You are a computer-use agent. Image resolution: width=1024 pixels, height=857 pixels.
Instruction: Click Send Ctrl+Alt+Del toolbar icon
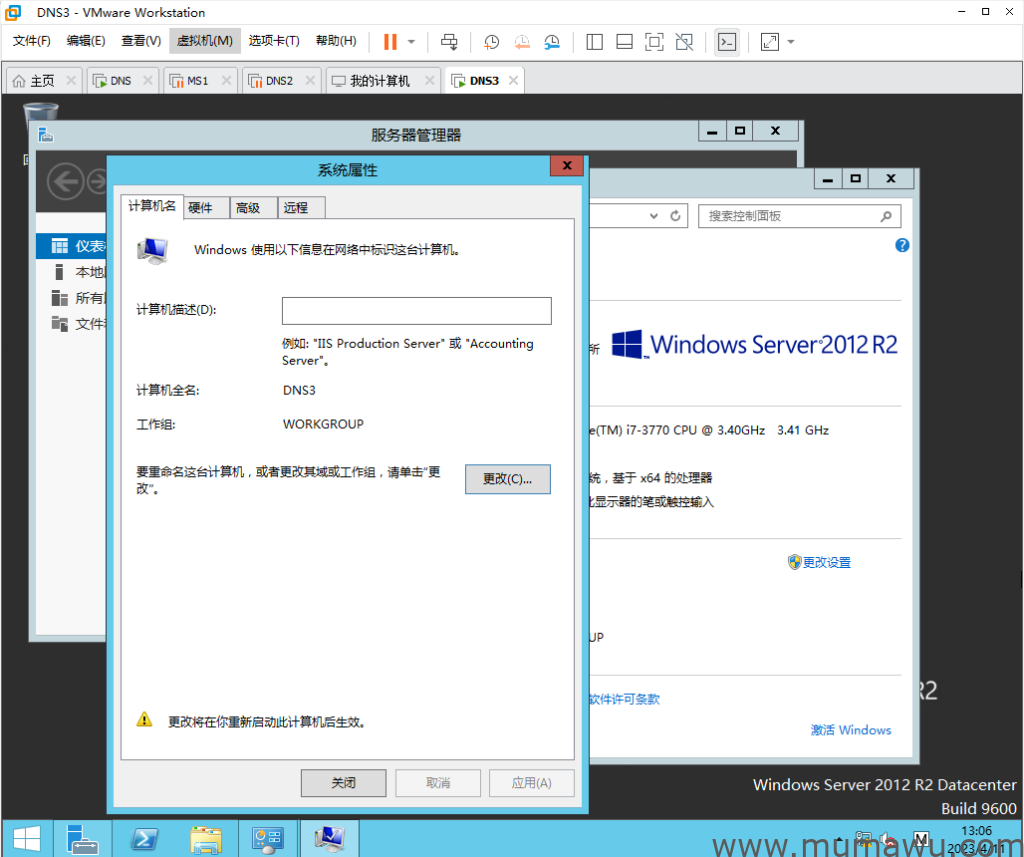[x=449, y=42]
